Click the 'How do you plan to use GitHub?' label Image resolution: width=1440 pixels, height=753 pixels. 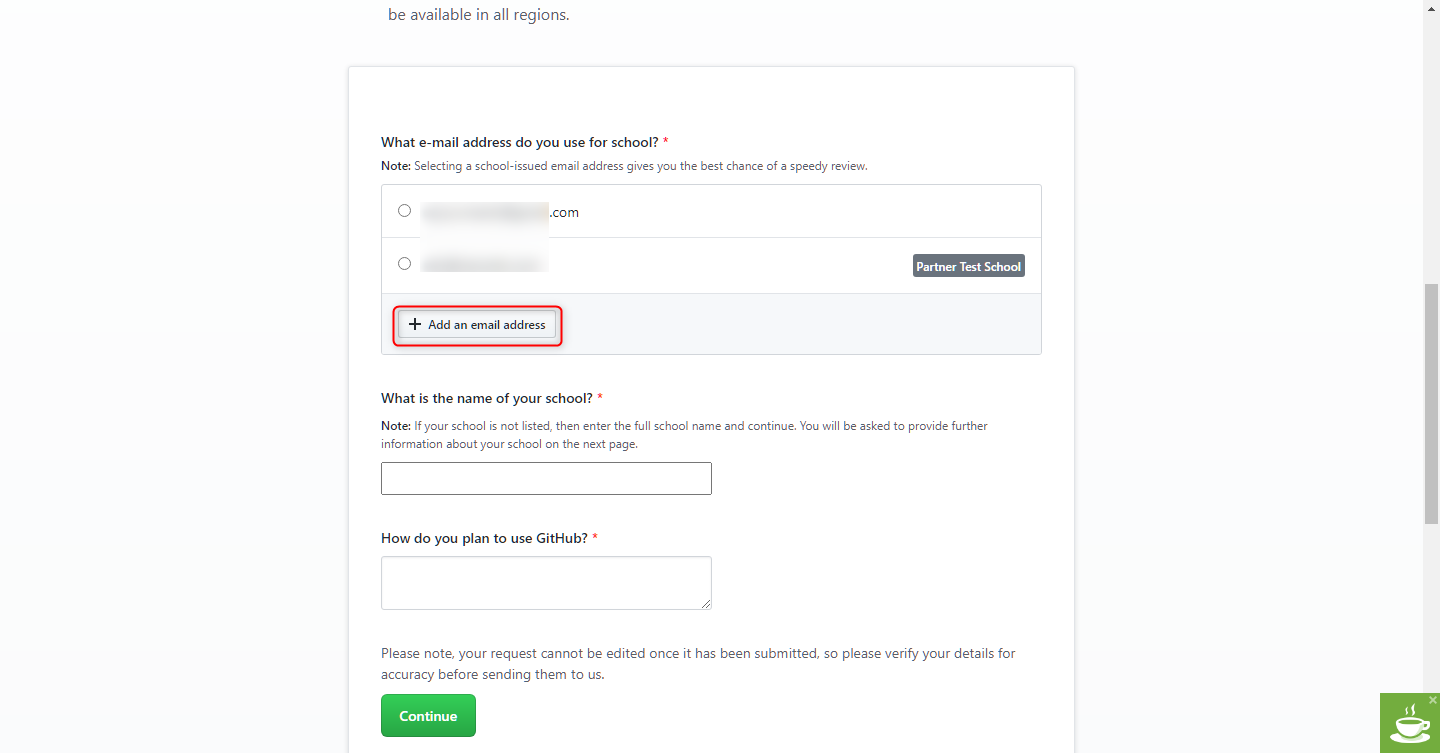(x=484, y=538)
